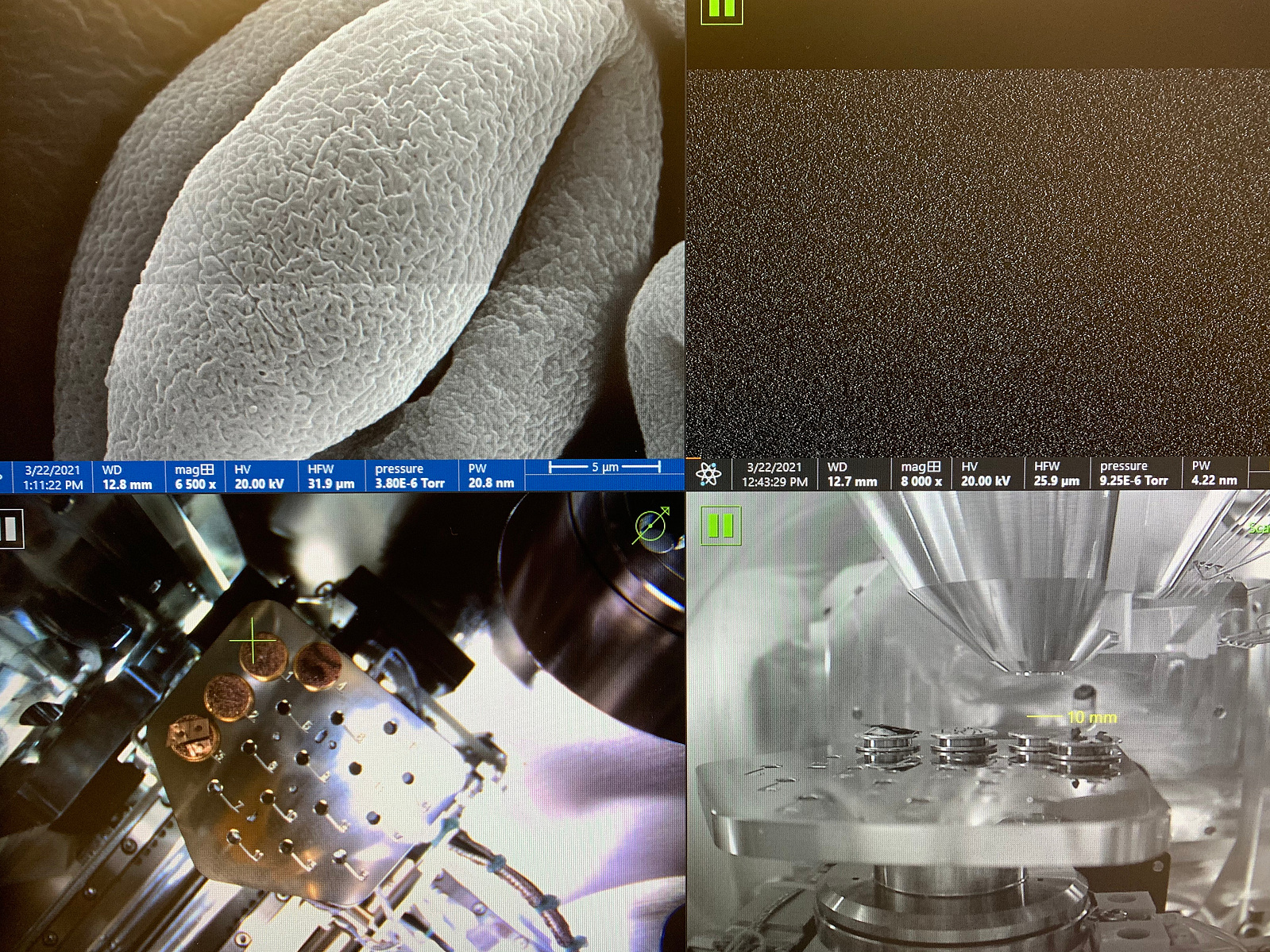The height and width of the screenshot is (952, 1270).
Task: Click the white pause icon on the nav-cam view
Action: tap(10, 529)
